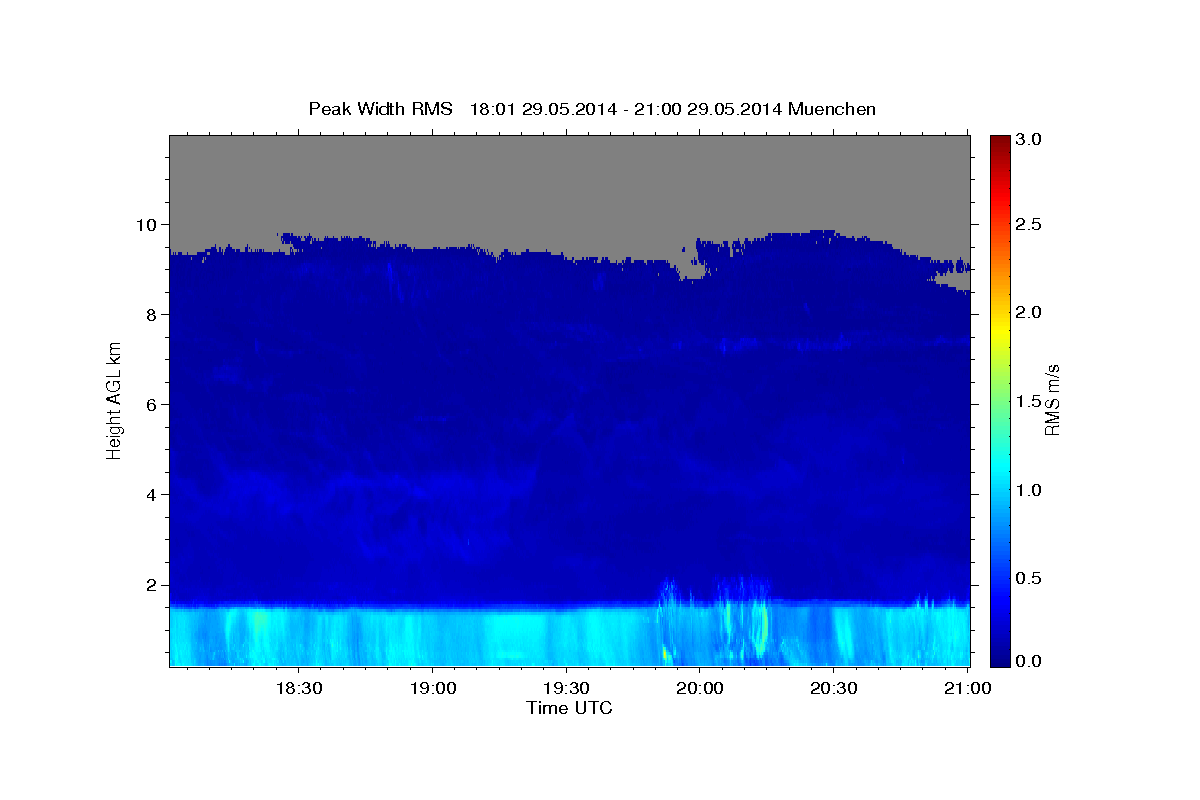
Task: Click the 18:30 time tick label
Action: tap(298, 689)
